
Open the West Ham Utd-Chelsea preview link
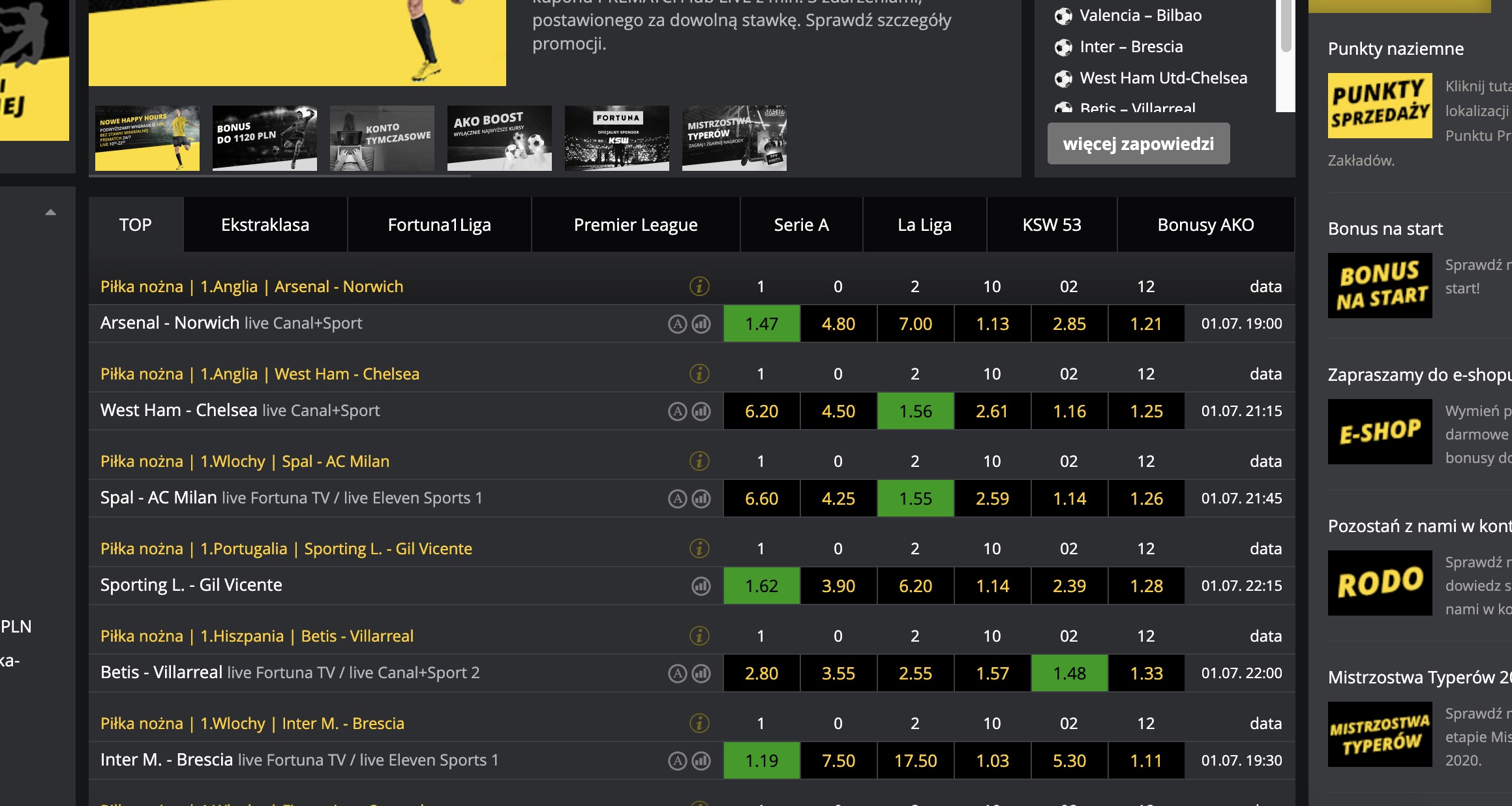[x=1164, y=78]
